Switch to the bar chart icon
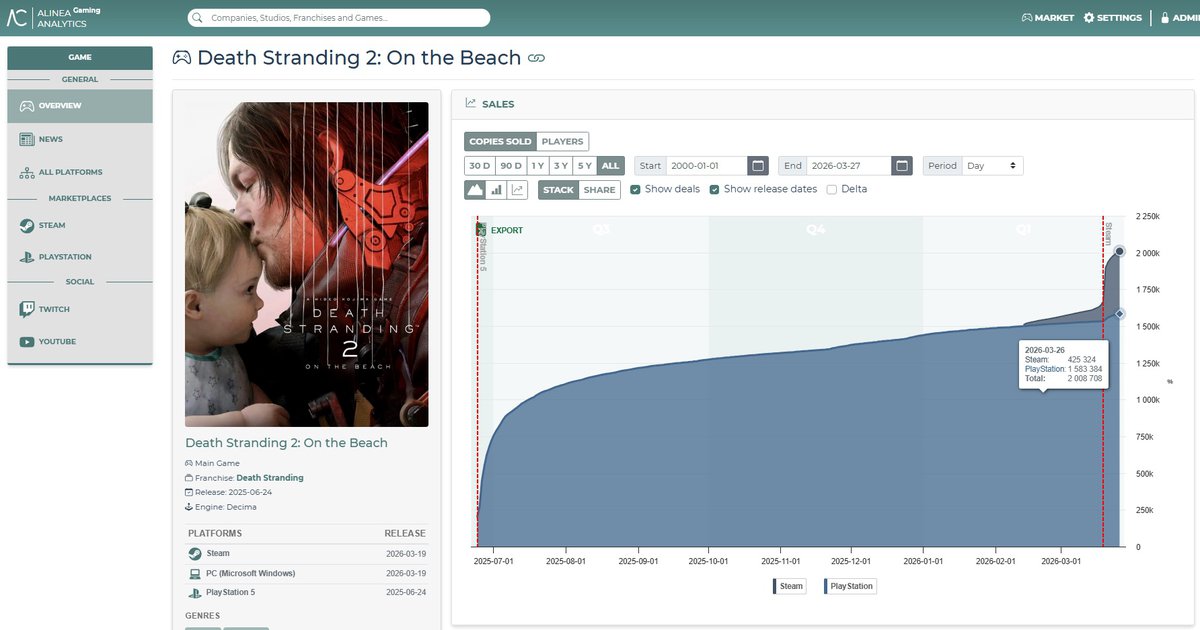 496,190
